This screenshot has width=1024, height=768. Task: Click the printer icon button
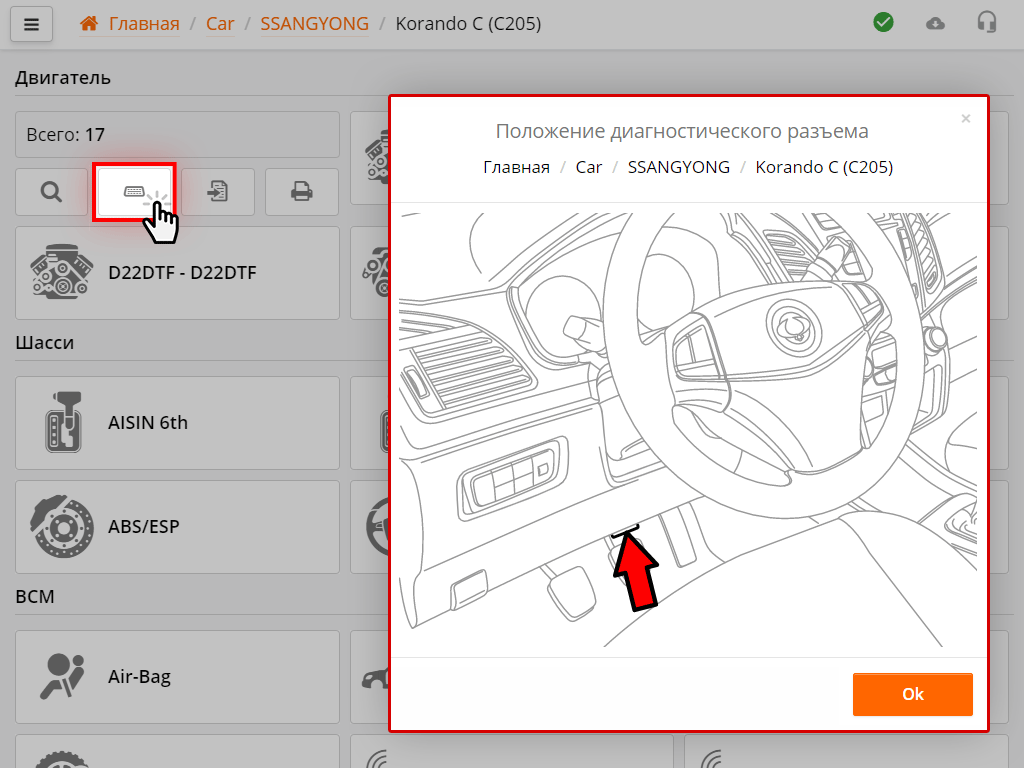click(x=301, y=192)
